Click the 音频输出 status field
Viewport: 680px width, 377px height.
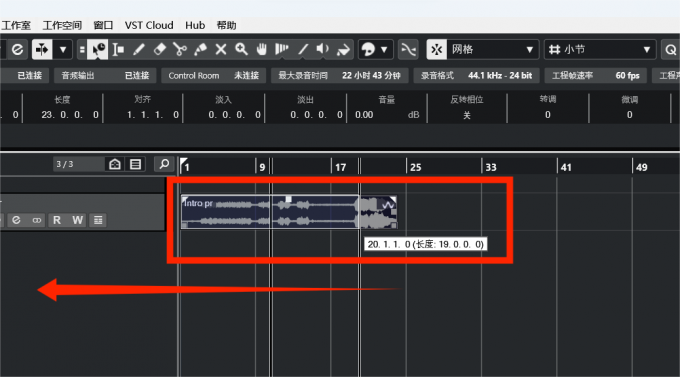(x=105, y=75)
